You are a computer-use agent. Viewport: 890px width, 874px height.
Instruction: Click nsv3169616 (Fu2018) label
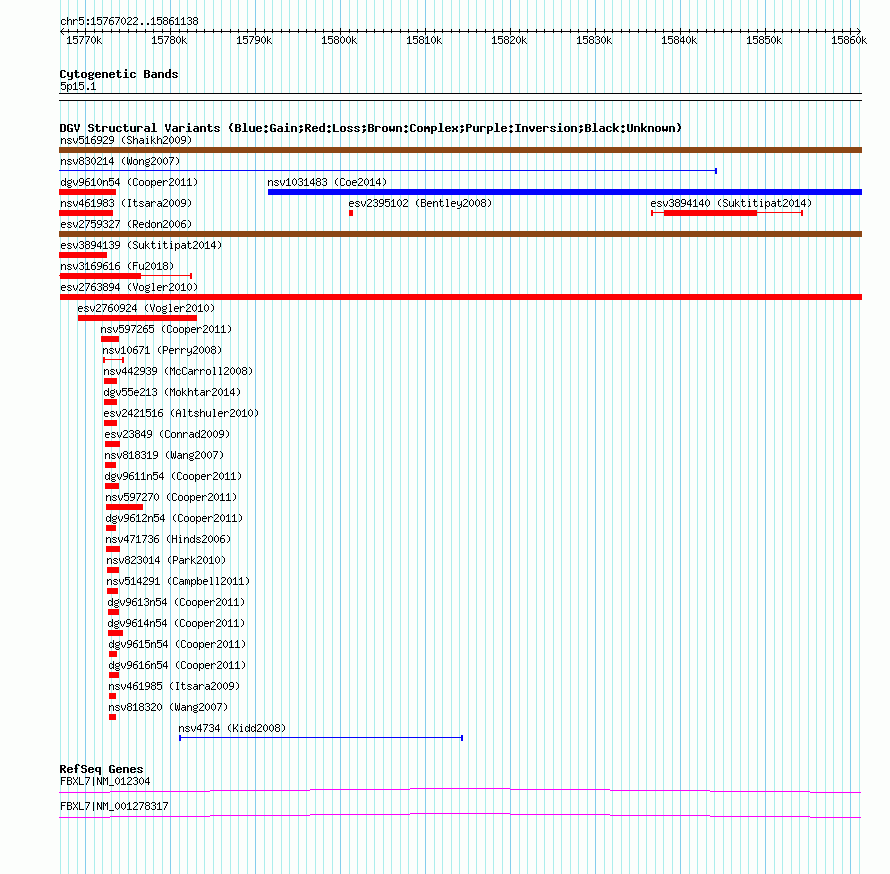(x=117, y=266)
